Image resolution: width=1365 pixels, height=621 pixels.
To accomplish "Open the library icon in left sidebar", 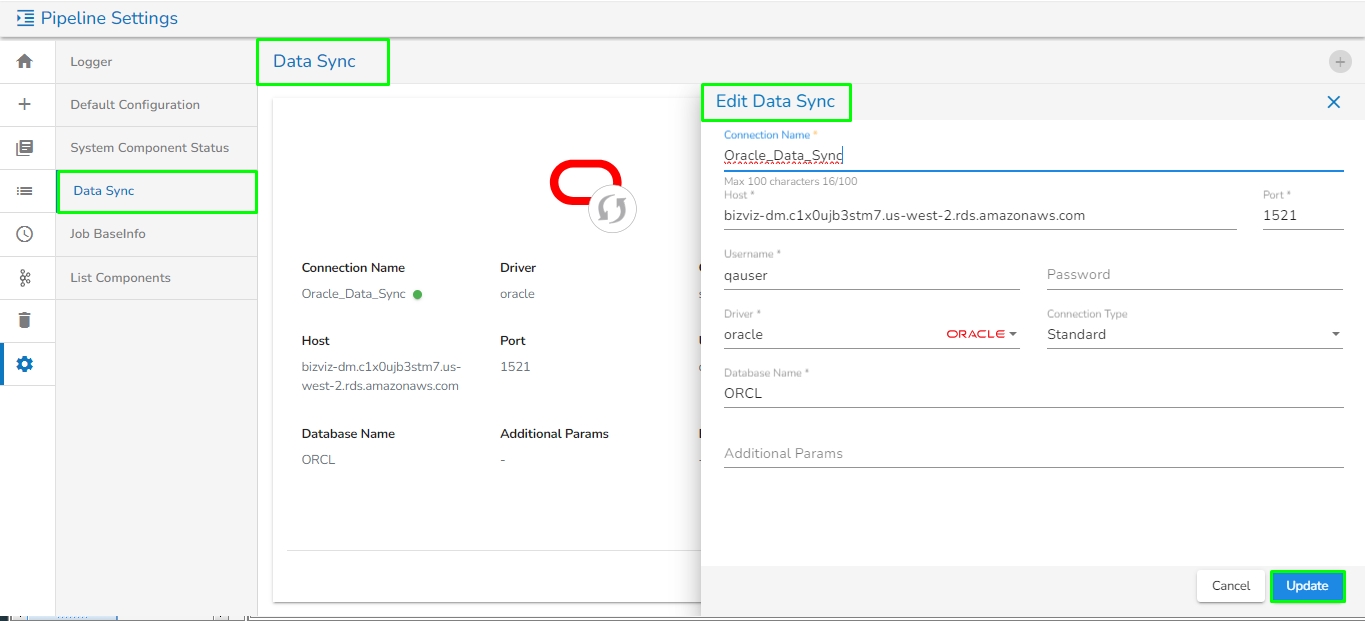I will (x=25, y=148).
